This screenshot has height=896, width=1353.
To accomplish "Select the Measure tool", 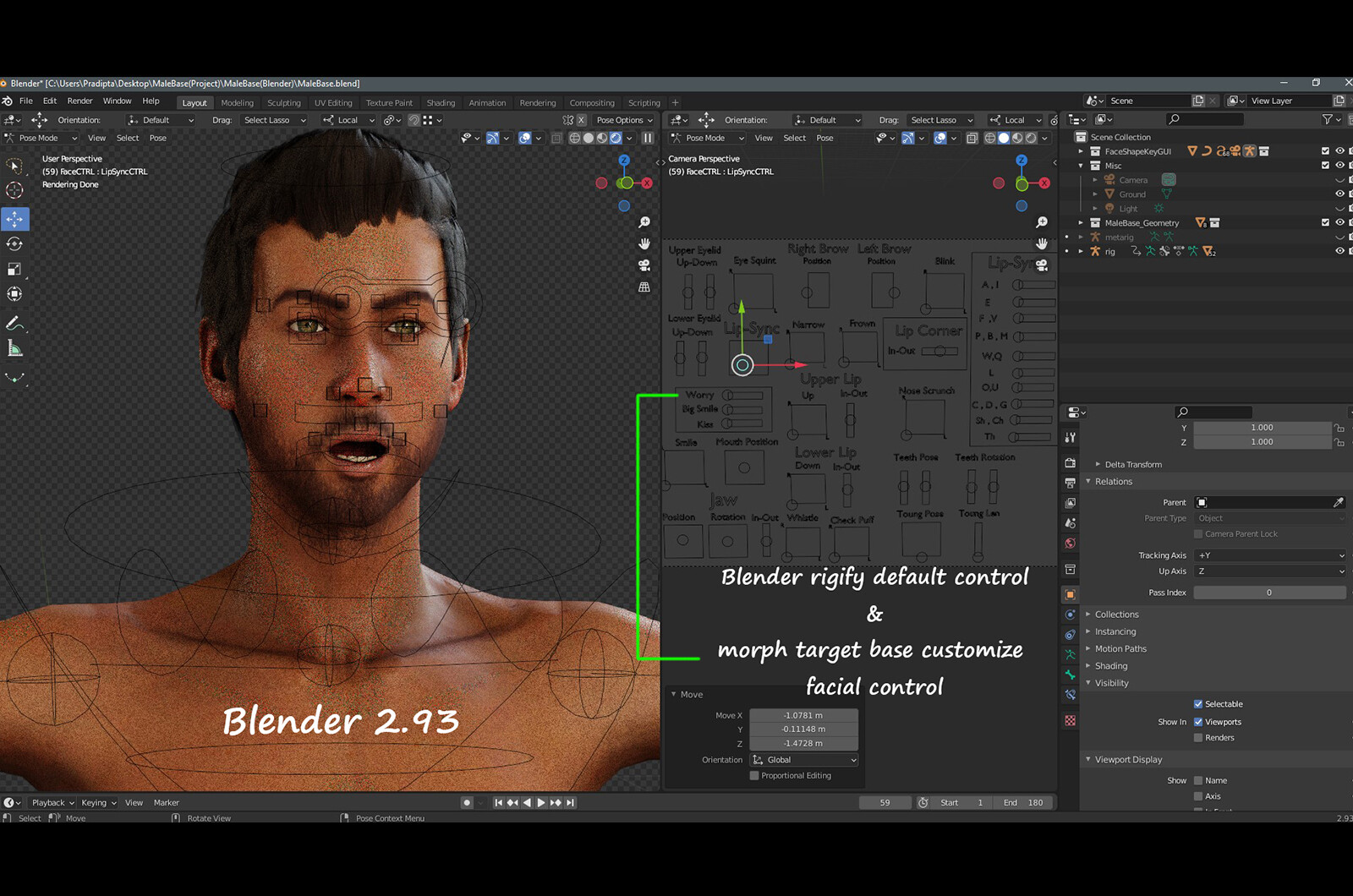I will 14,347.
